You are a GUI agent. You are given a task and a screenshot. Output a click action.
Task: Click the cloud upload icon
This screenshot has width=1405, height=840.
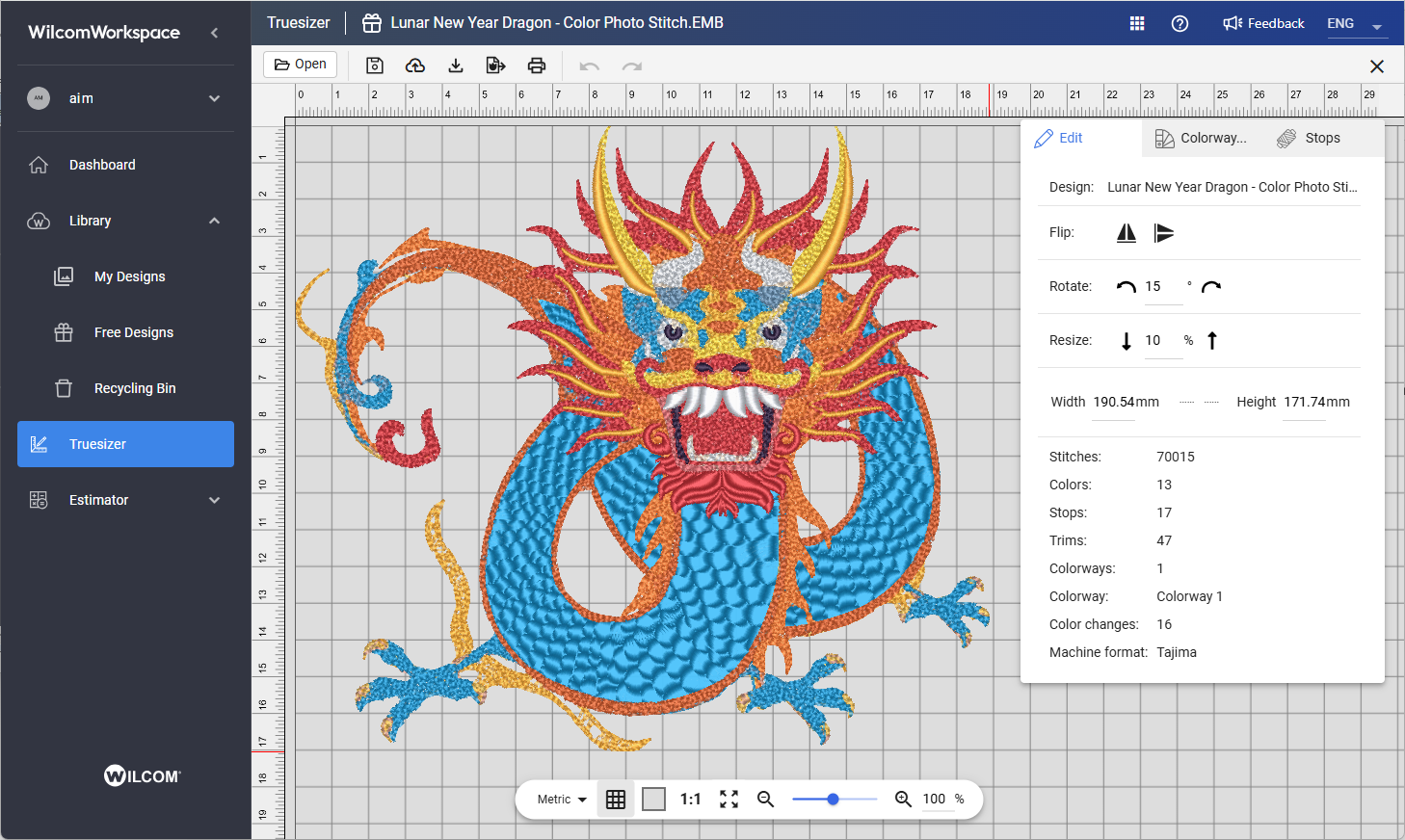(x=415, y=66)
